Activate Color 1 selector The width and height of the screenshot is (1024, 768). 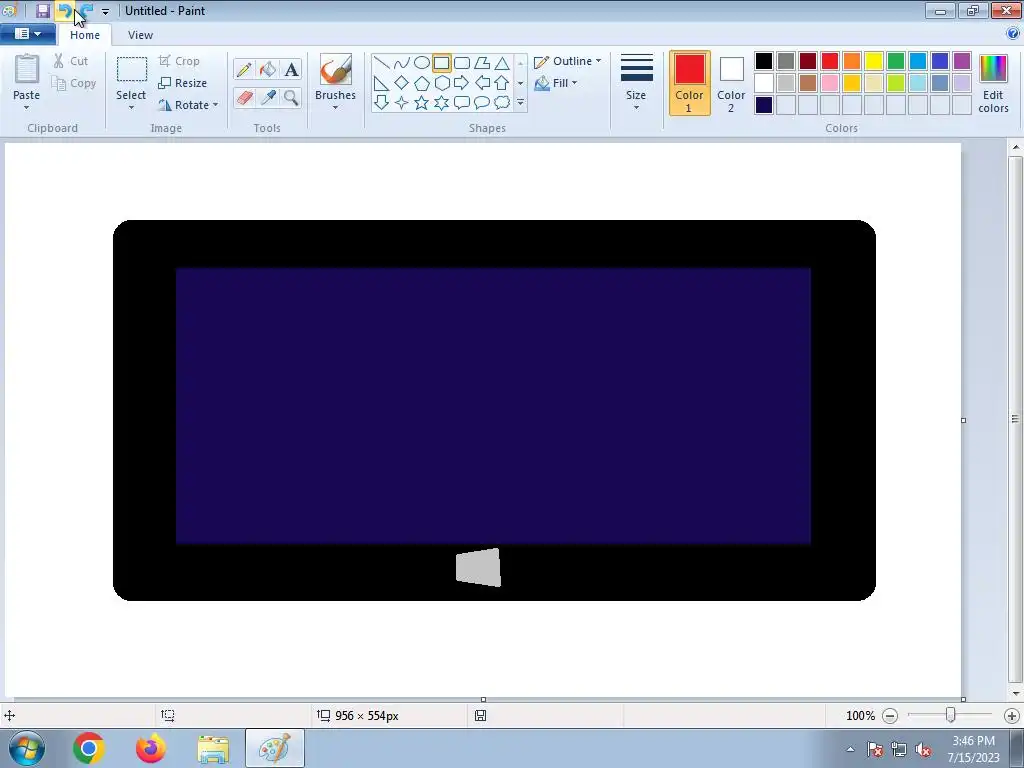(x=689, y=84)
